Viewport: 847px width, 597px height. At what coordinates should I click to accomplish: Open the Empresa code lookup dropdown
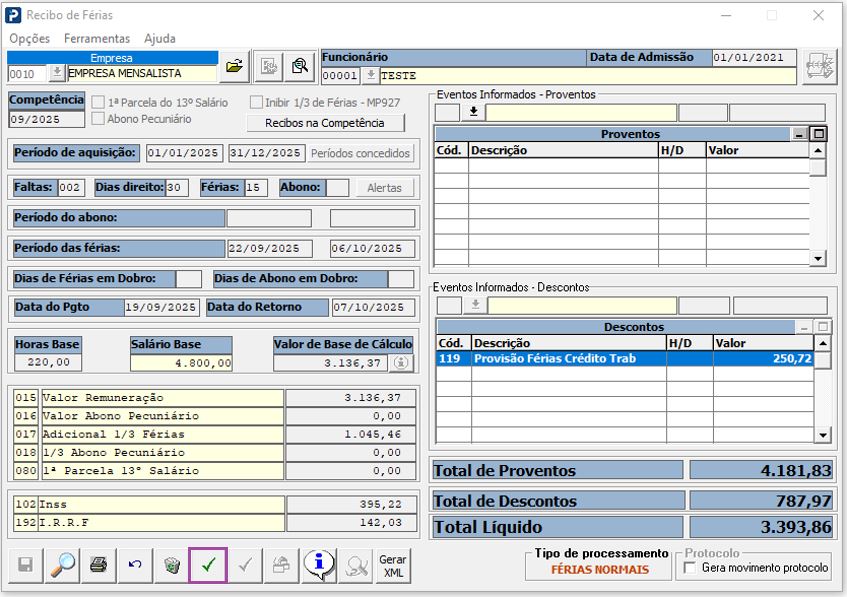(57, 73)
